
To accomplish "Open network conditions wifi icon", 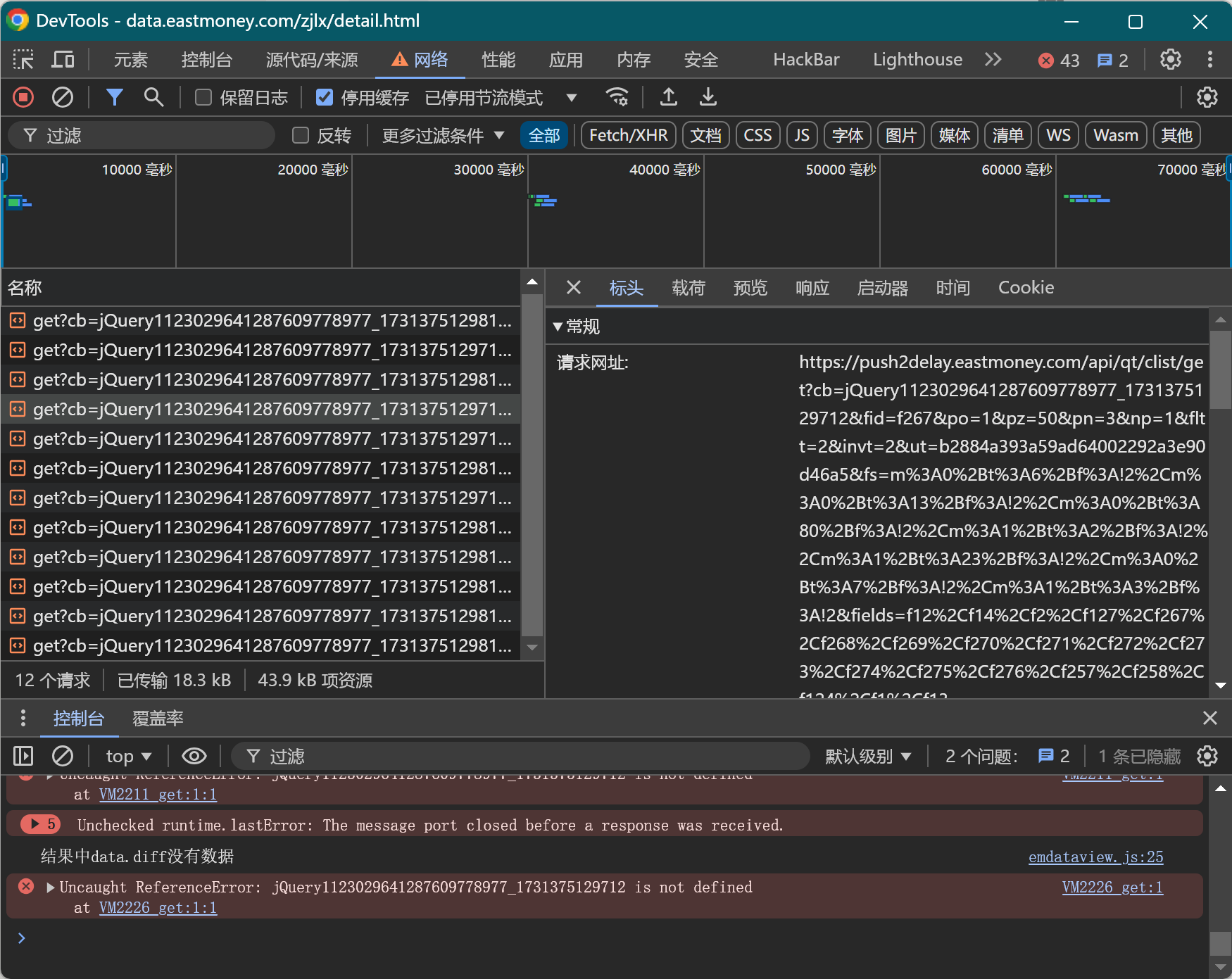I will 617,97.
